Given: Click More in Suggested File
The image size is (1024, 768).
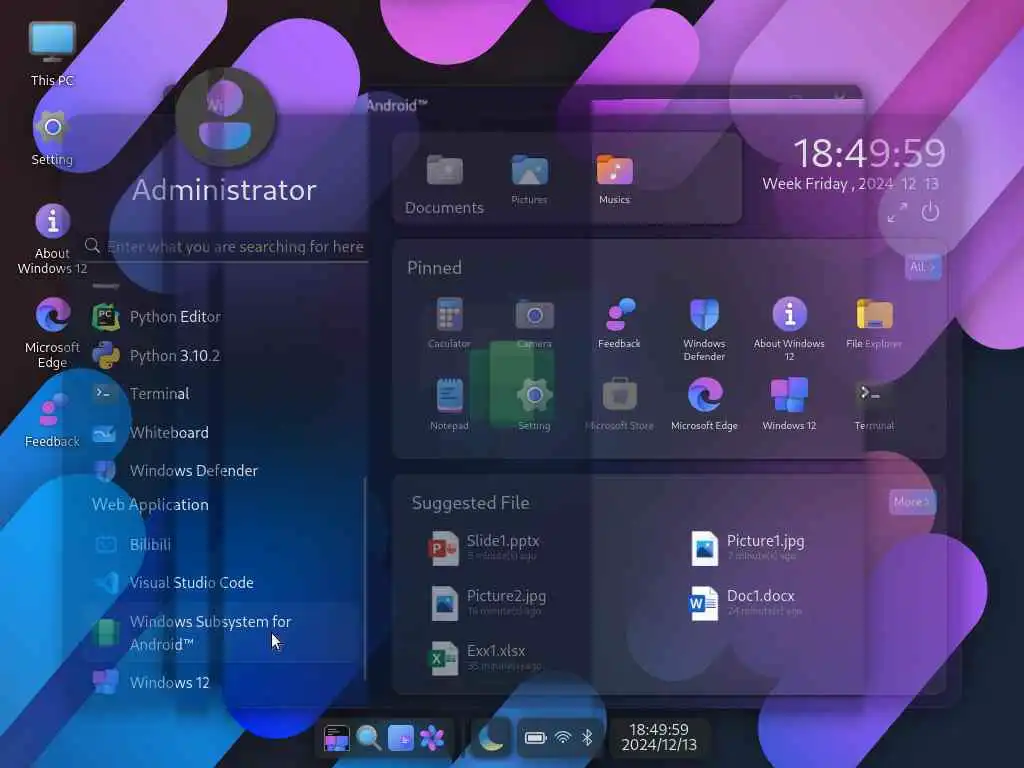Looking at the screenshot, I should [912, 502].
